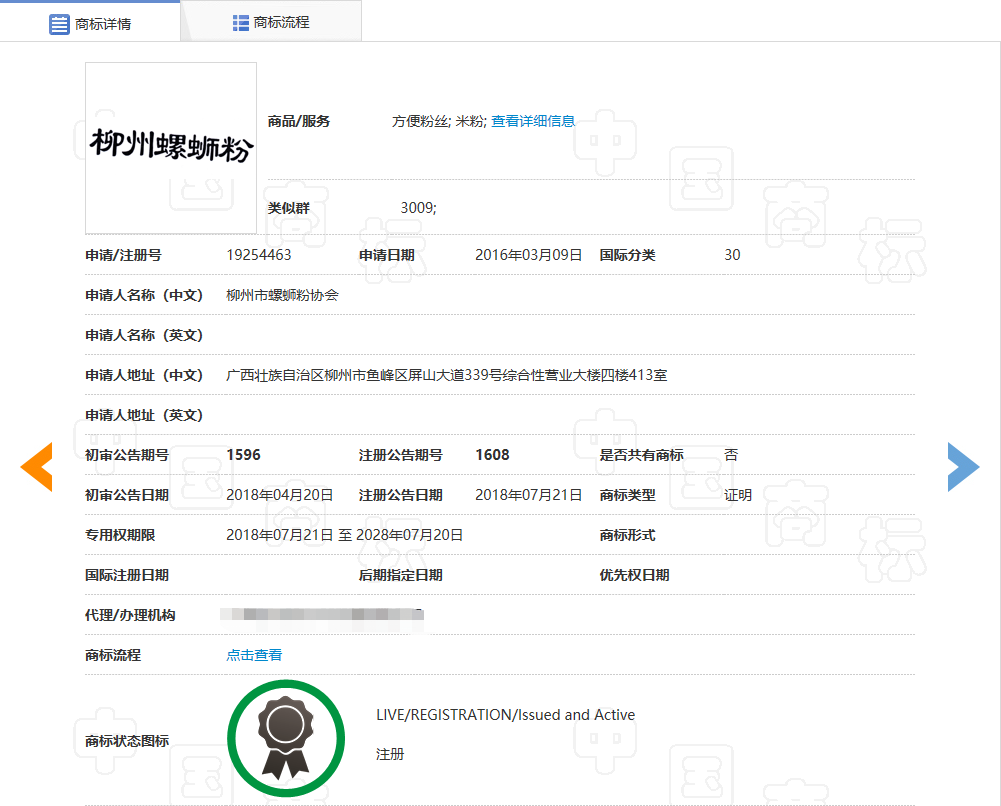
Task: Click the 商标状态图标 label
Action: [127, 741]
